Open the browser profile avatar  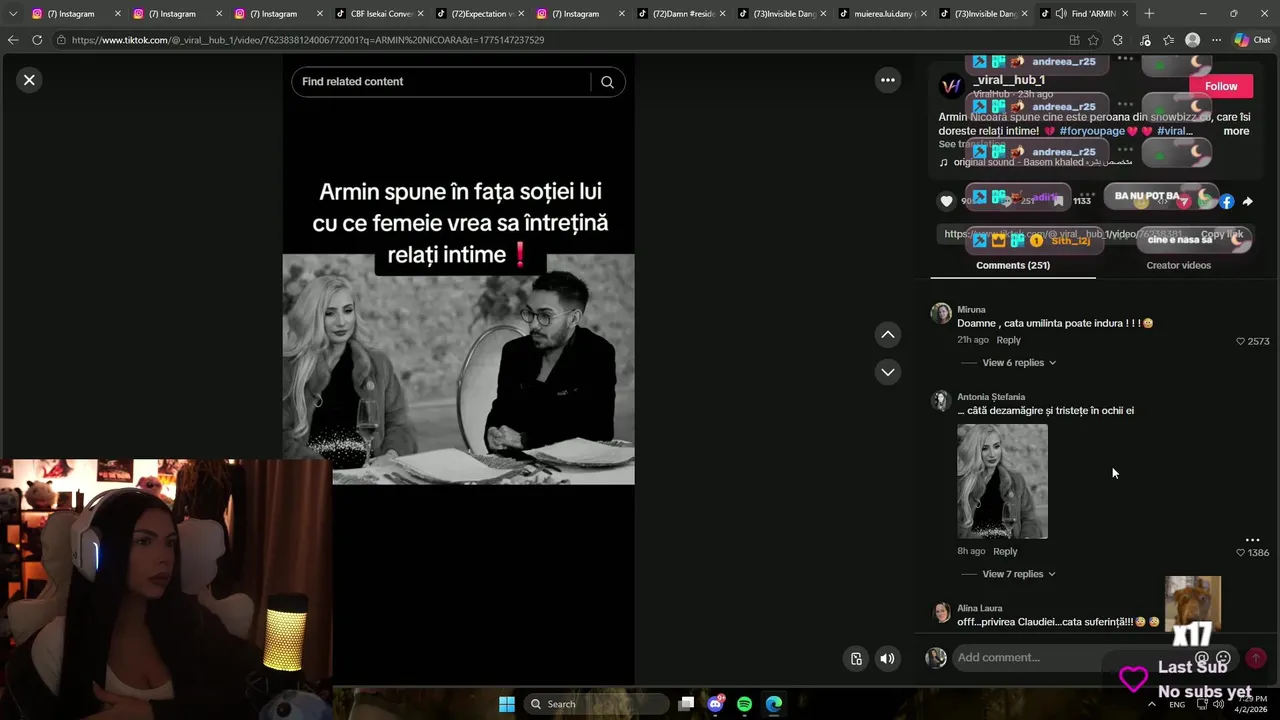click(1192, 40)
